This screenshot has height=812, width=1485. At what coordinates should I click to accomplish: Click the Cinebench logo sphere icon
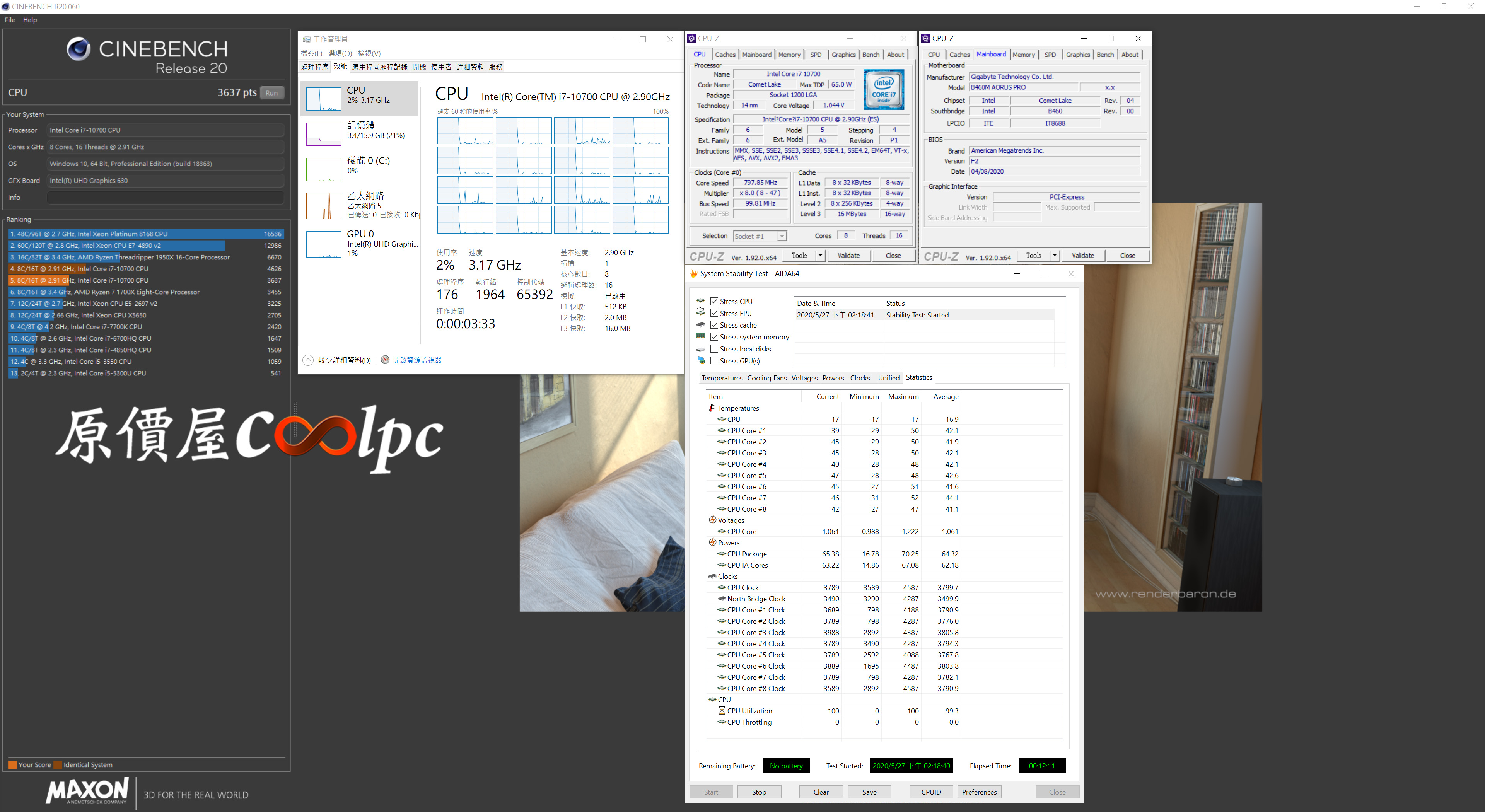tap(79, 49)
